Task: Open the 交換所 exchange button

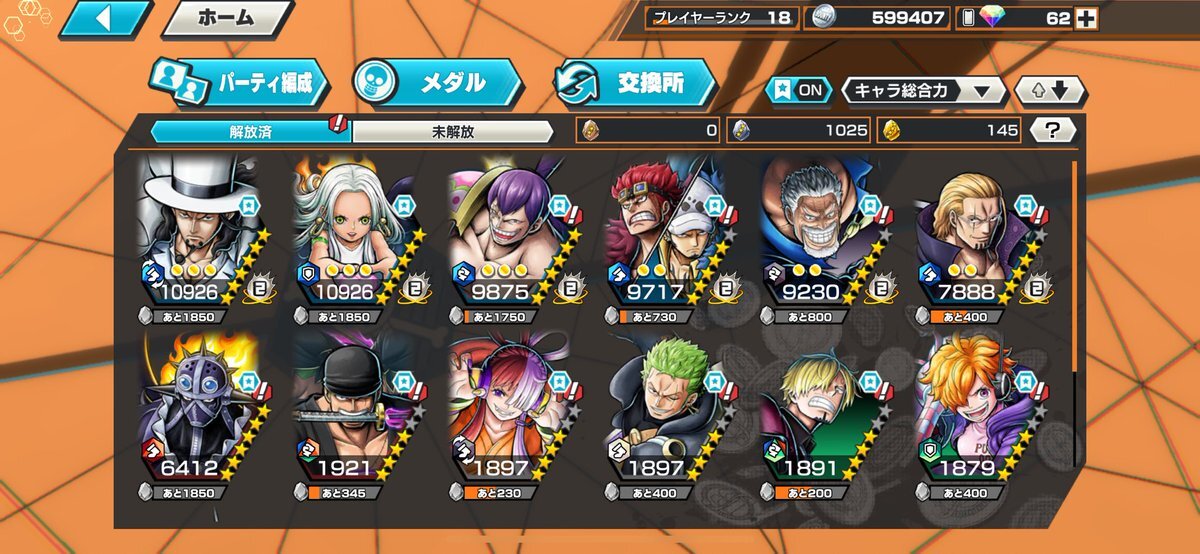Action: coord(636,83)
